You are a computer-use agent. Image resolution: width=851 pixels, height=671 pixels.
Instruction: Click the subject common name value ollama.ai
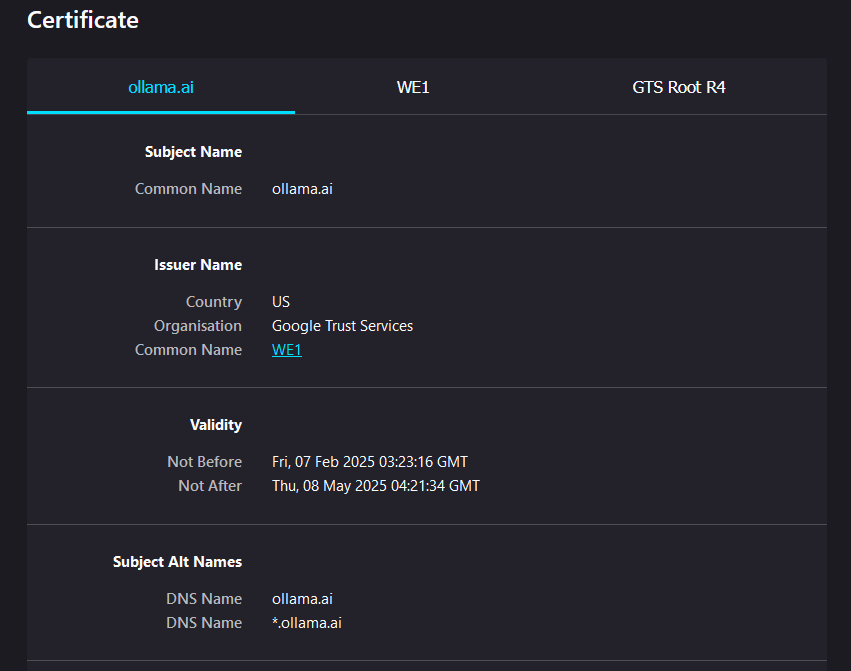pyautogui.click(x=302, y=189)
